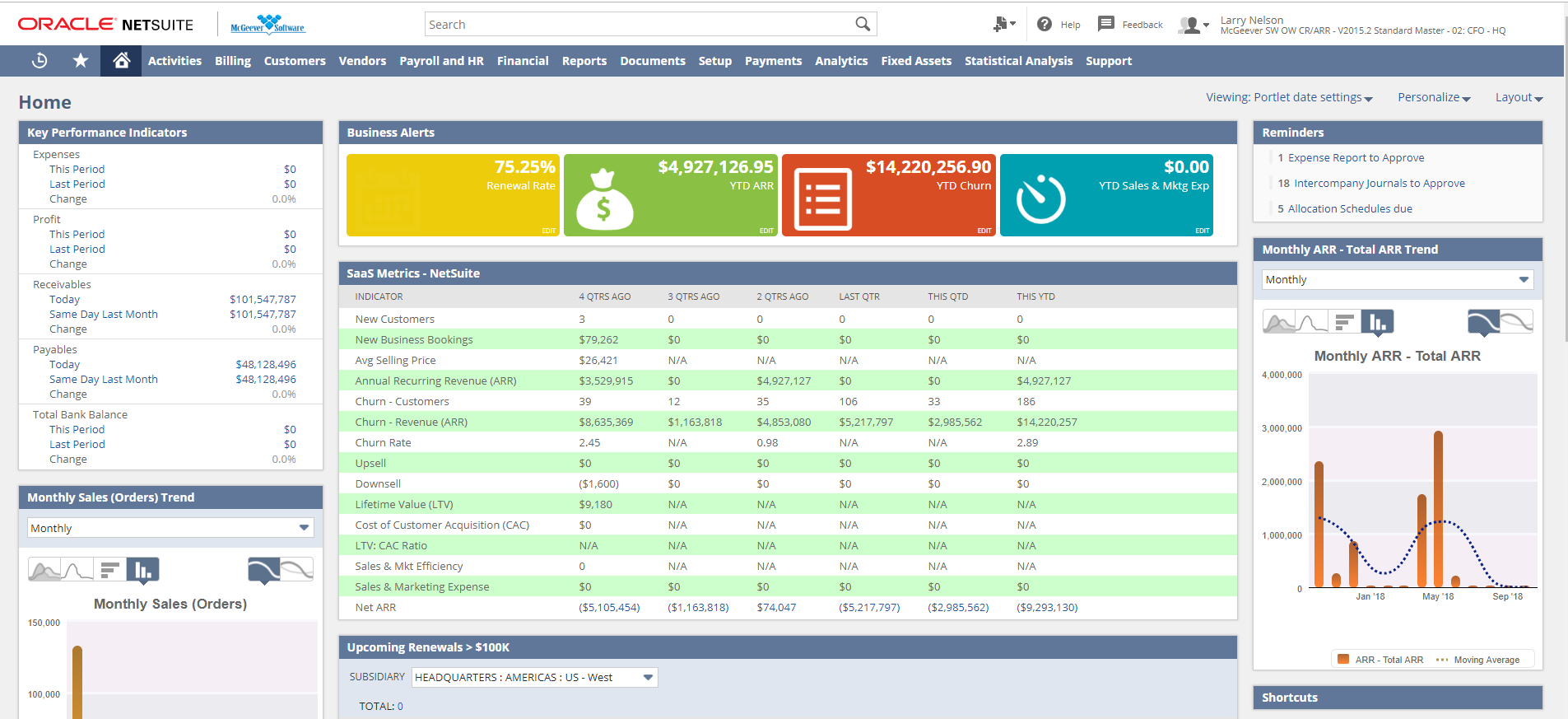Click the Shortcuts star icon in the navigation bar

pyautogui.click(x=81, y=61)
